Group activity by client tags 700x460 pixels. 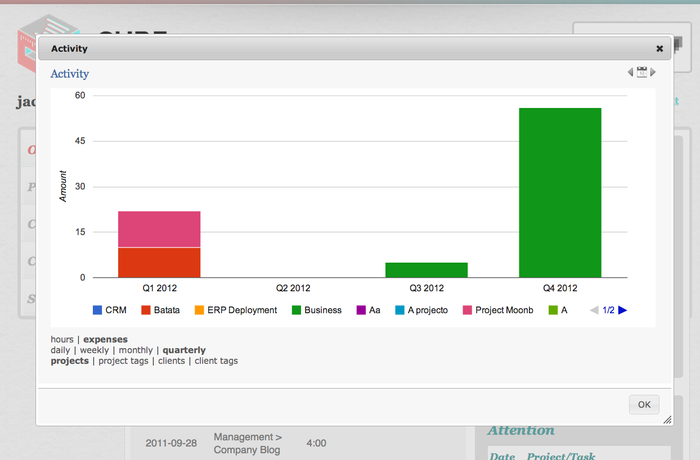point(216,360)
